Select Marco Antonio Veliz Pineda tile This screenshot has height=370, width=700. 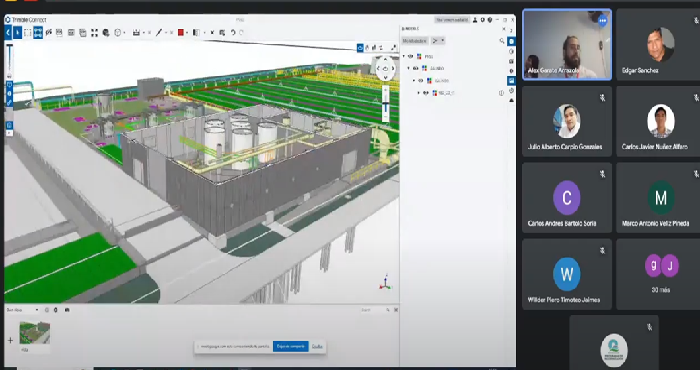point(660,198)
